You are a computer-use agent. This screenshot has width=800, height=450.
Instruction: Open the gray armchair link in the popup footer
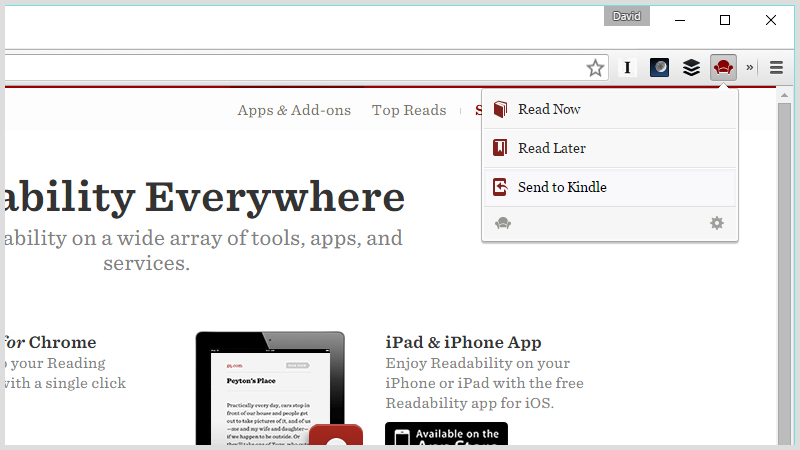(503, 223)
